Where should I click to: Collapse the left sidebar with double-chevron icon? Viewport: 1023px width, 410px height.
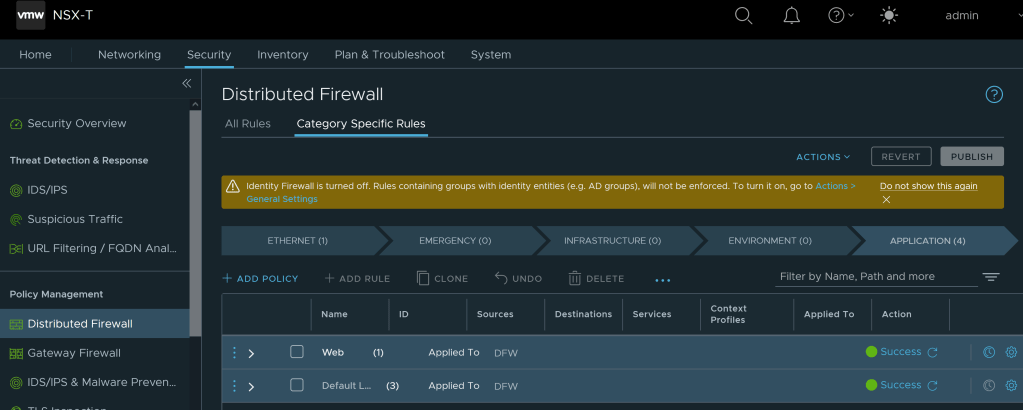tap(186, 84)
